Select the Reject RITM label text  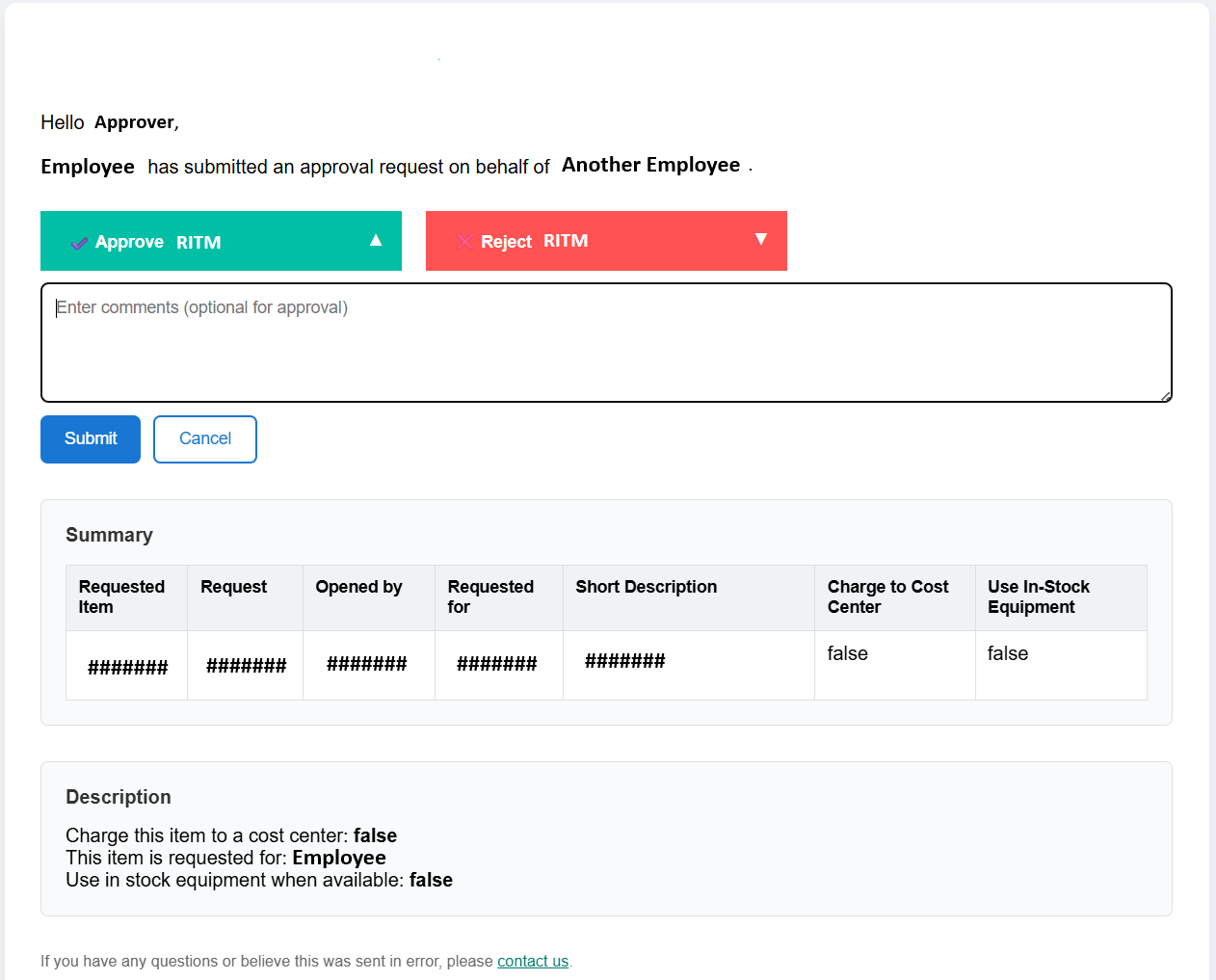point(534,241)
